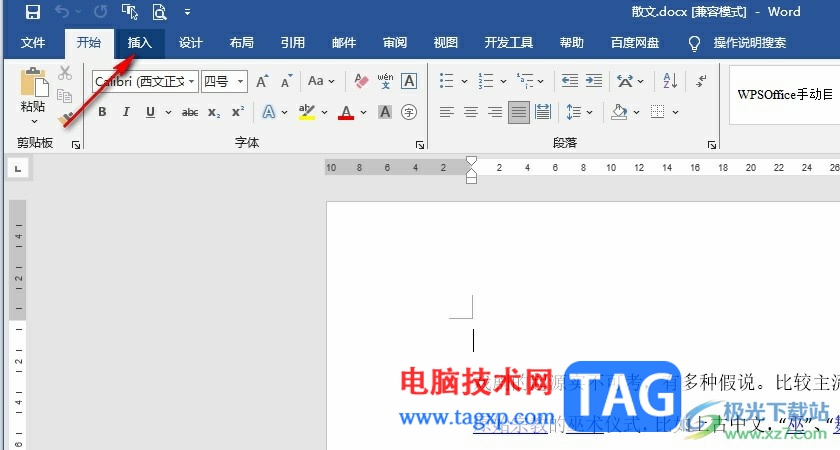Apply text effects with the outlined A icon
Screen dimensions: 840x450
tap(269, 112)
